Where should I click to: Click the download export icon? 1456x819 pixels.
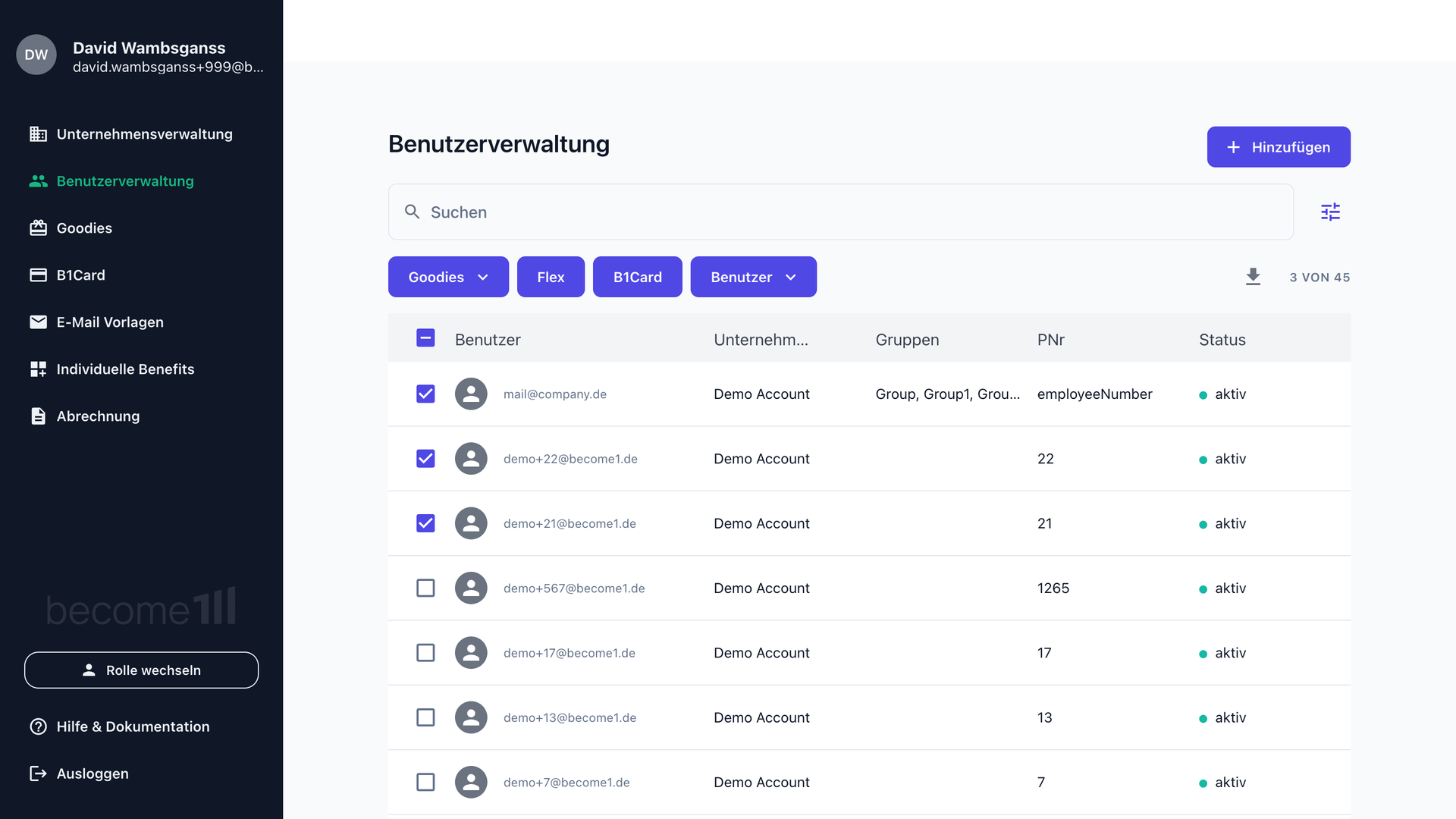coord(1253,277)
